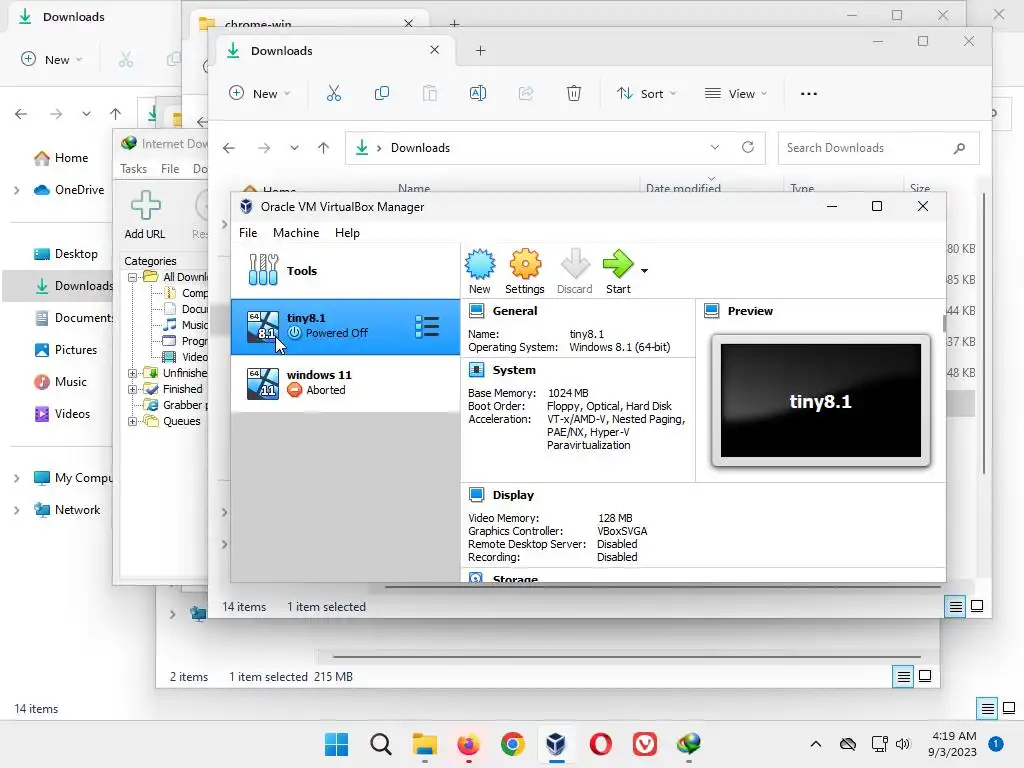This screenshot has width=1024, height=768.
Task: Switch front Downloads window to details view
Action: coord(955,607)
